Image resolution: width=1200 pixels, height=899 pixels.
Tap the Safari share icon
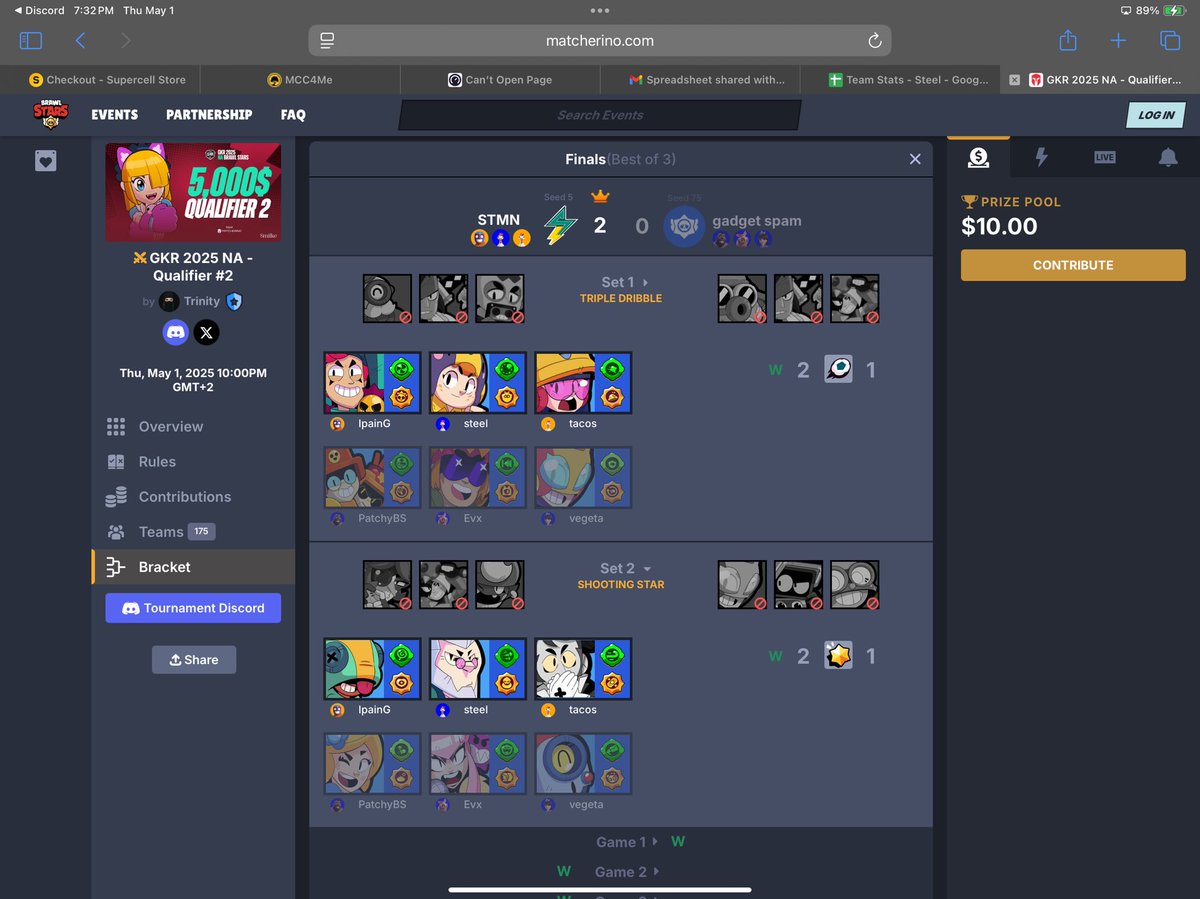pyautogui.click(x=1068, y=40)
